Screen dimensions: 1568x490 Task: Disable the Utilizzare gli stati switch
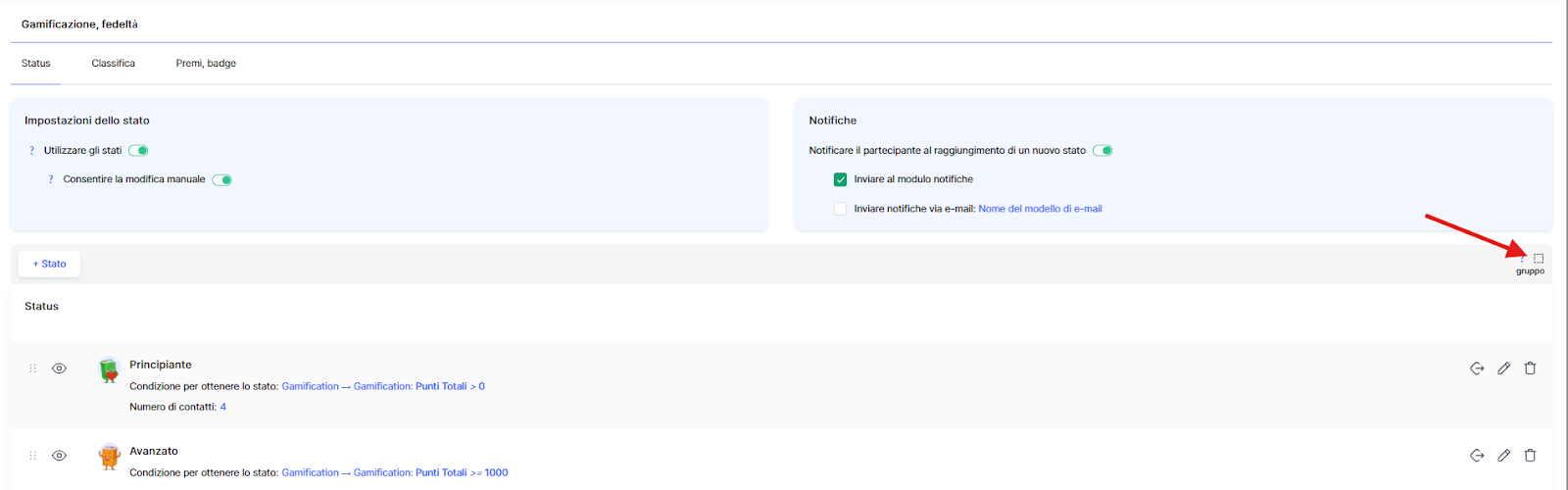point(139,151)
